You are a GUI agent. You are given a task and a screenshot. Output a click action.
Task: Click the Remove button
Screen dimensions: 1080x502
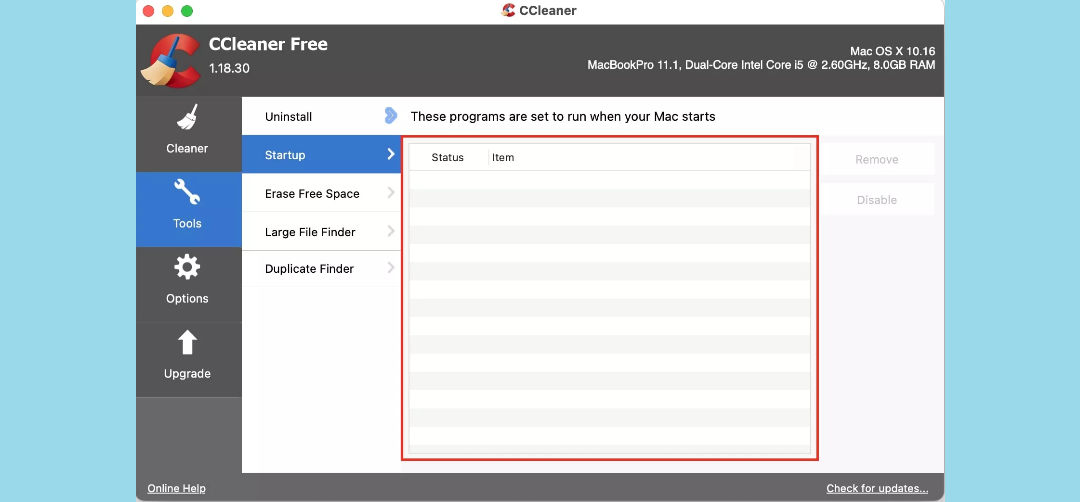coord(877,159)
